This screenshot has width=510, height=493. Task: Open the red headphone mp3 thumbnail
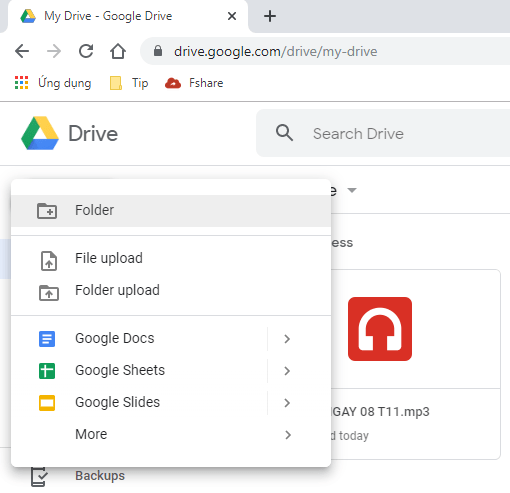pos(380,329)
